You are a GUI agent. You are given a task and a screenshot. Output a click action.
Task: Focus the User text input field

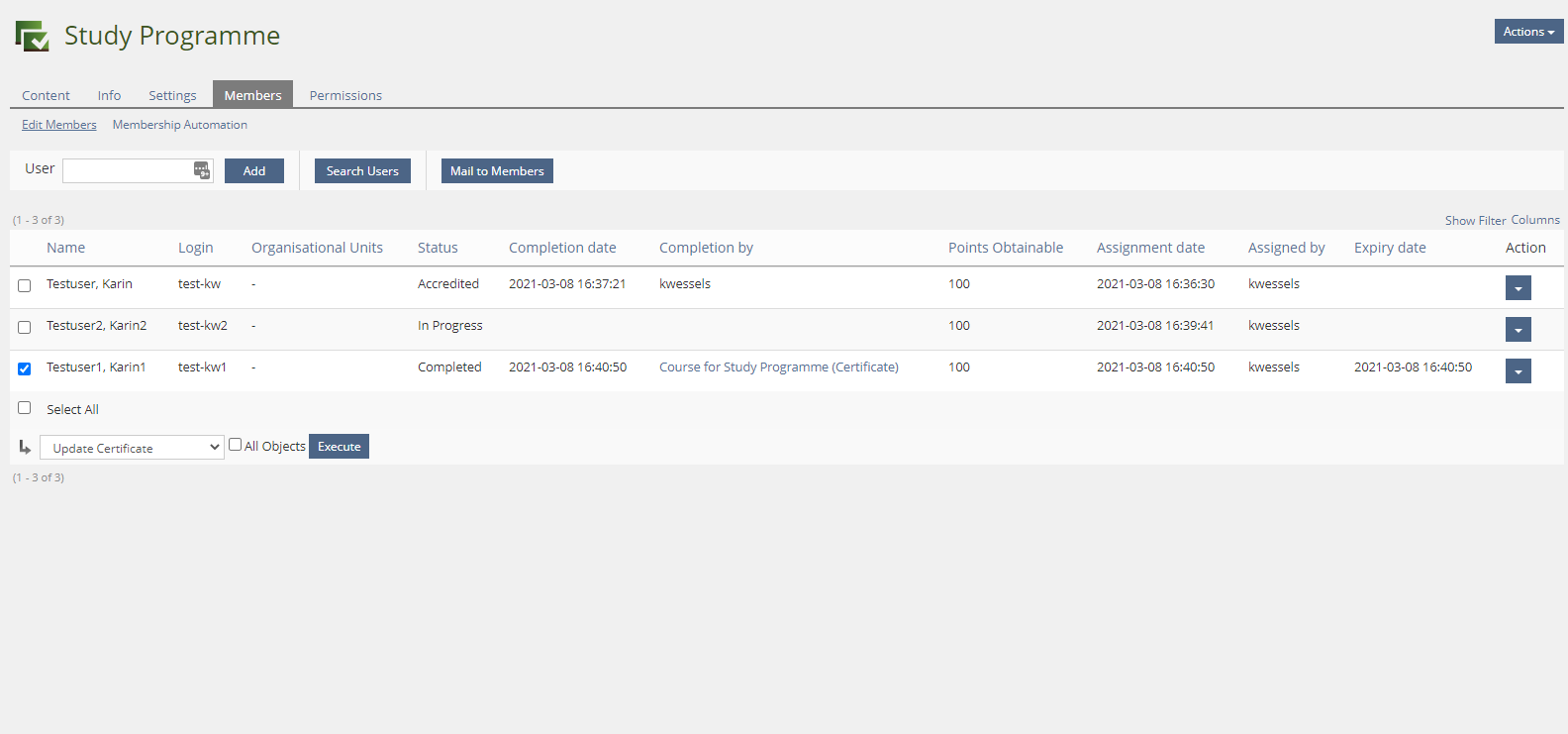pos(127,170)
